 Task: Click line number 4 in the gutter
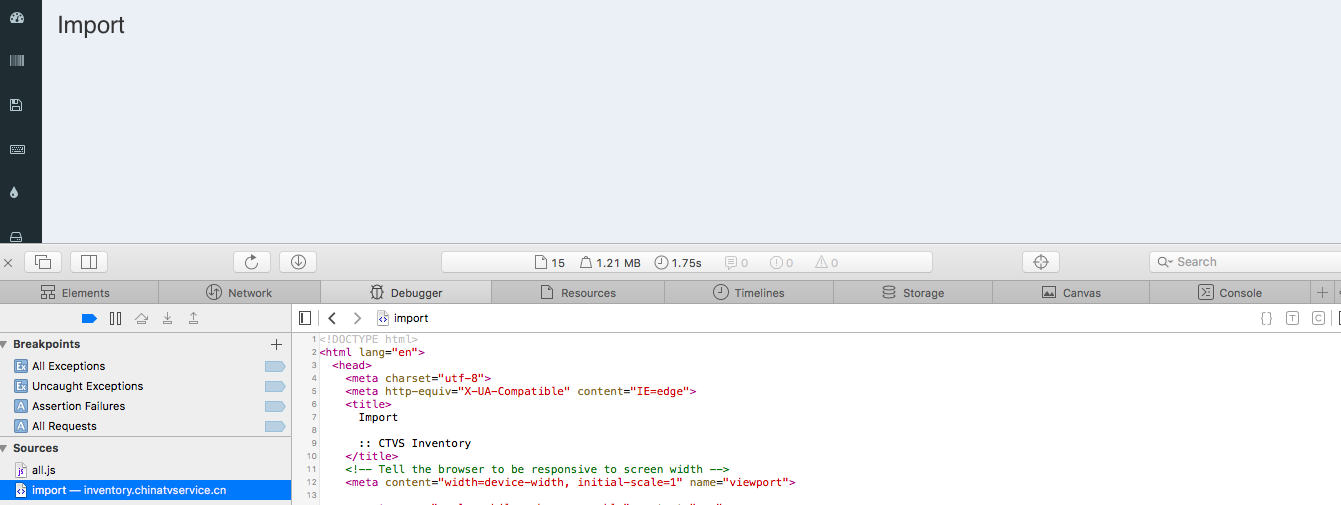(x=314, y=378)
